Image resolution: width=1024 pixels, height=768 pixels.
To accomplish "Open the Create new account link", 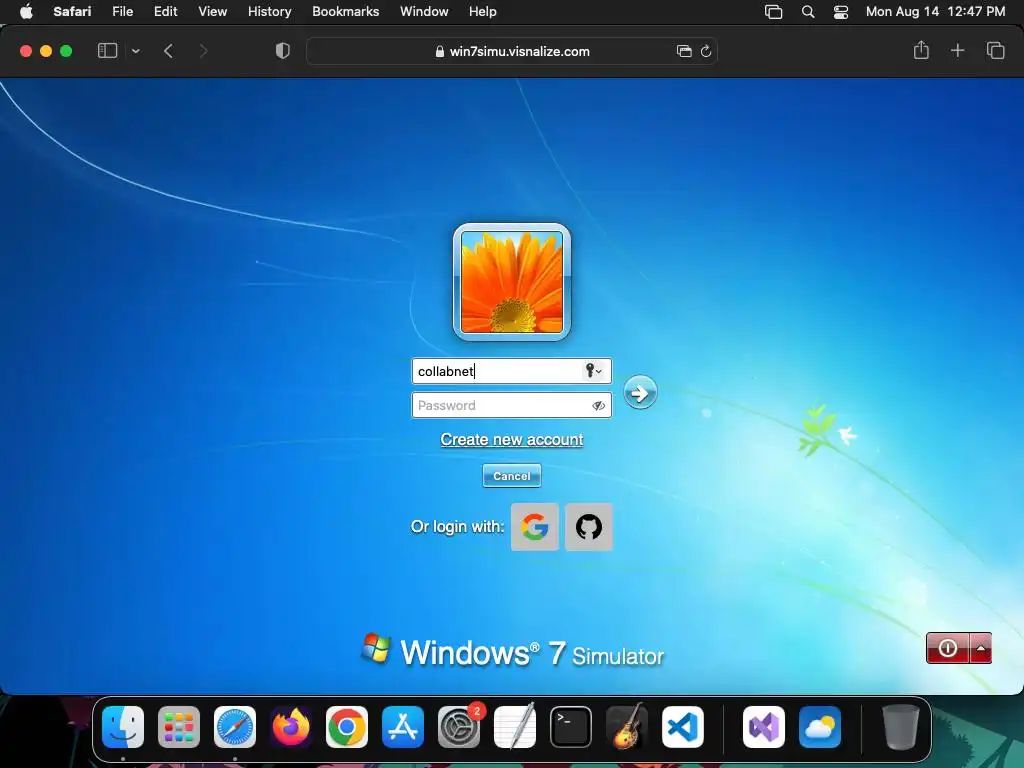I will pyautogui.click(x=511, y=440).
